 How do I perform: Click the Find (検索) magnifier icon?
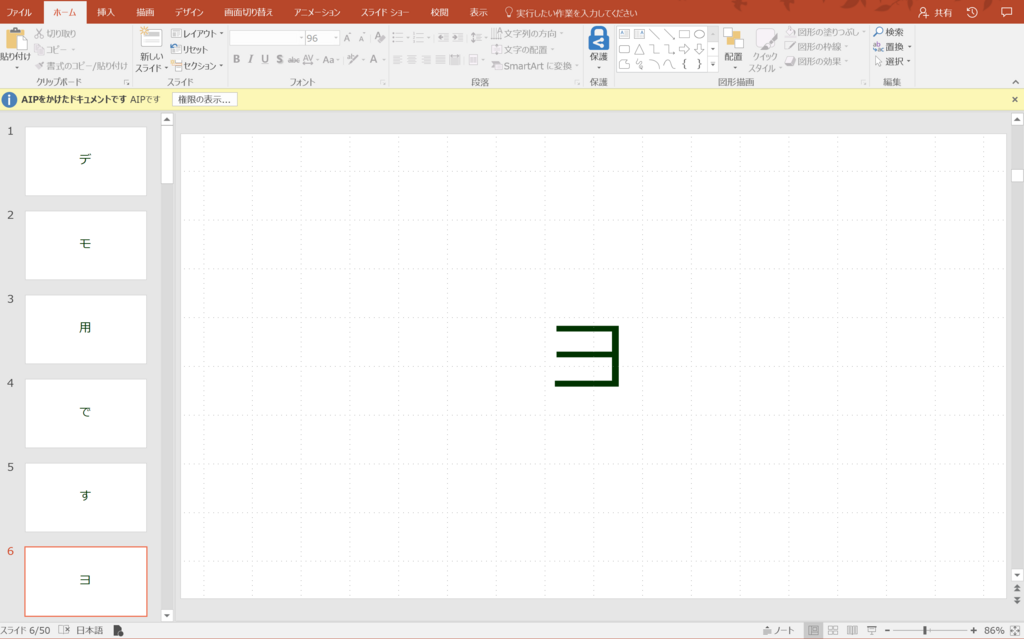point(878,31)
